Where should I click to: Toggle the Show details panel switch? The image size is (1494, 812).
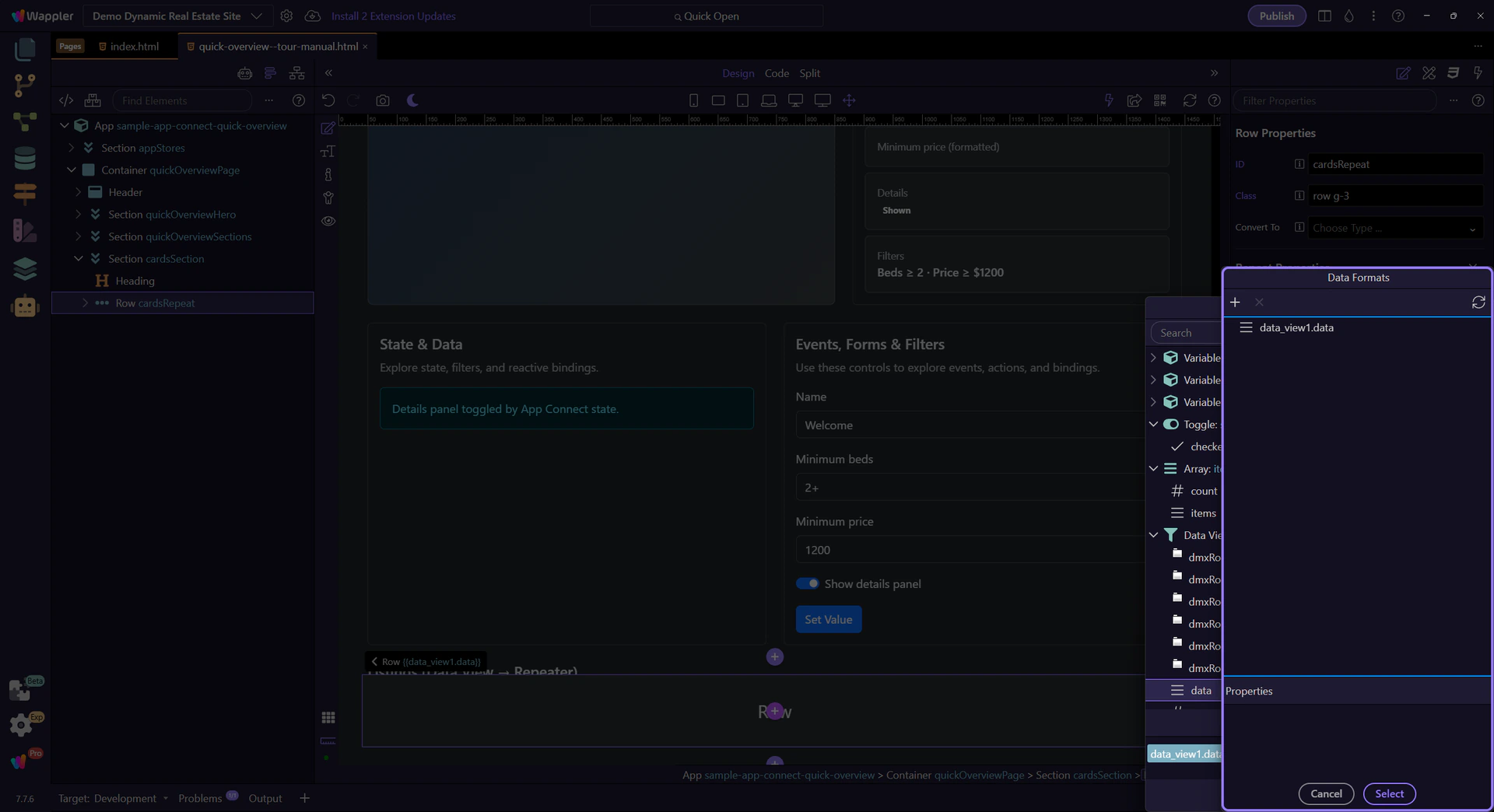(x=807, y=584)
